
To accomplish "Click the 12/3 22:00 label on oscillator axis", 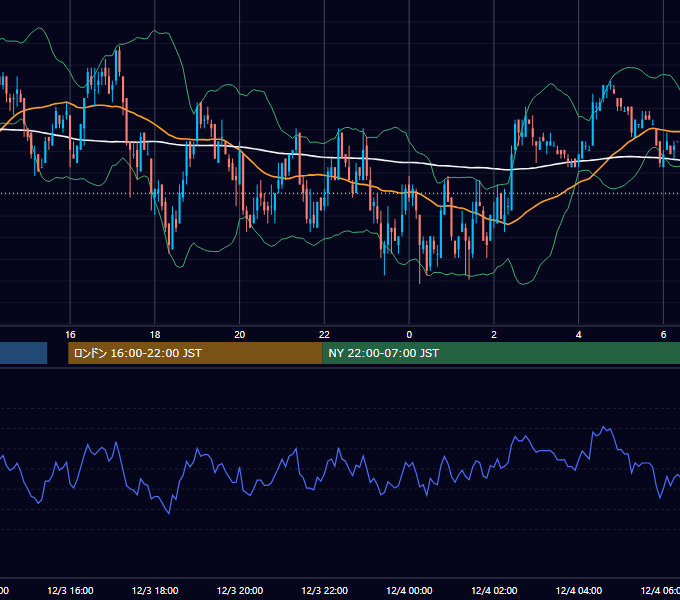I will coord(324,591).
